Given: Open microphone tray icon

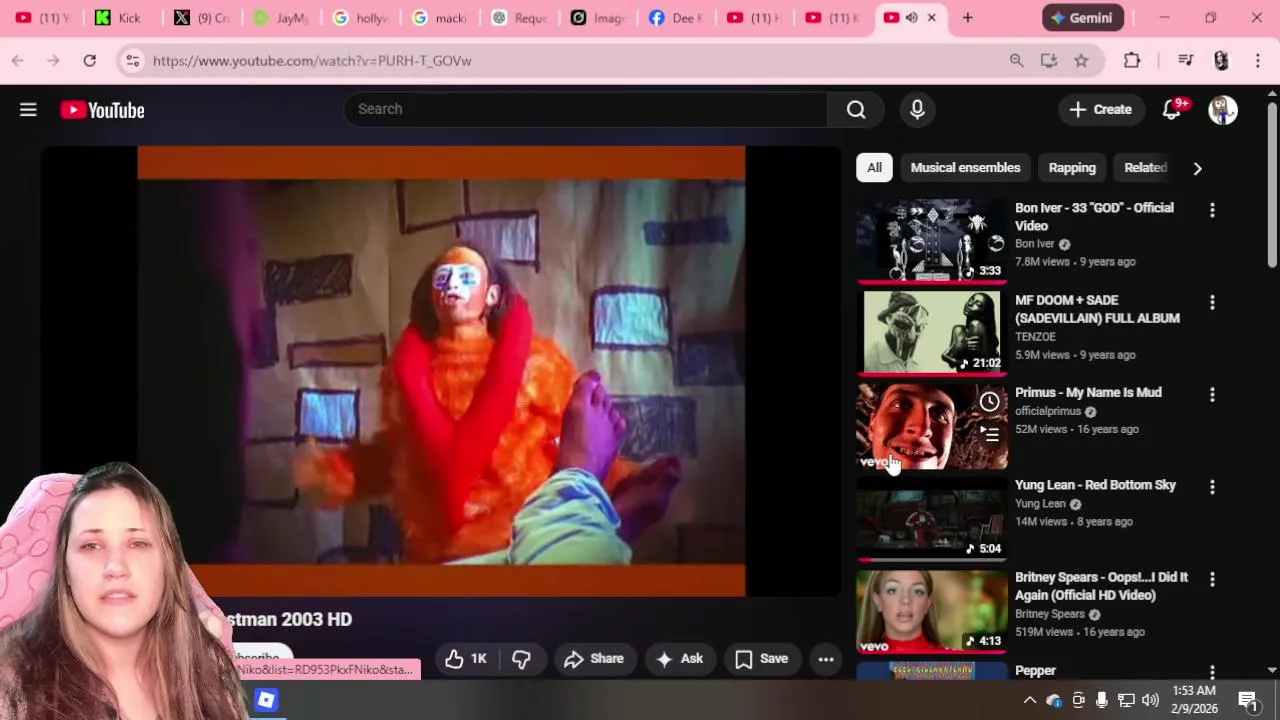Looking at the screenshot, I should click(x=1102, y=700).
